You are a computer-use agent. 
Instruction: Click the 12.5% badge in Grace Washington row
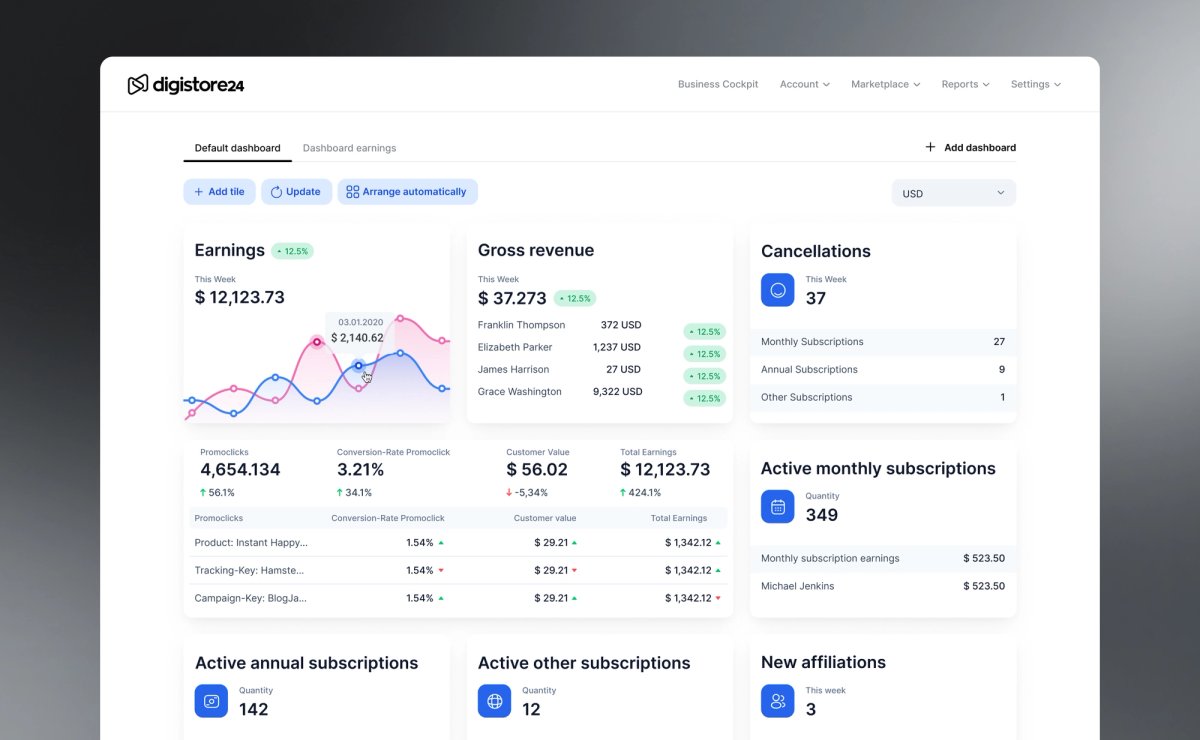(704, 398)
